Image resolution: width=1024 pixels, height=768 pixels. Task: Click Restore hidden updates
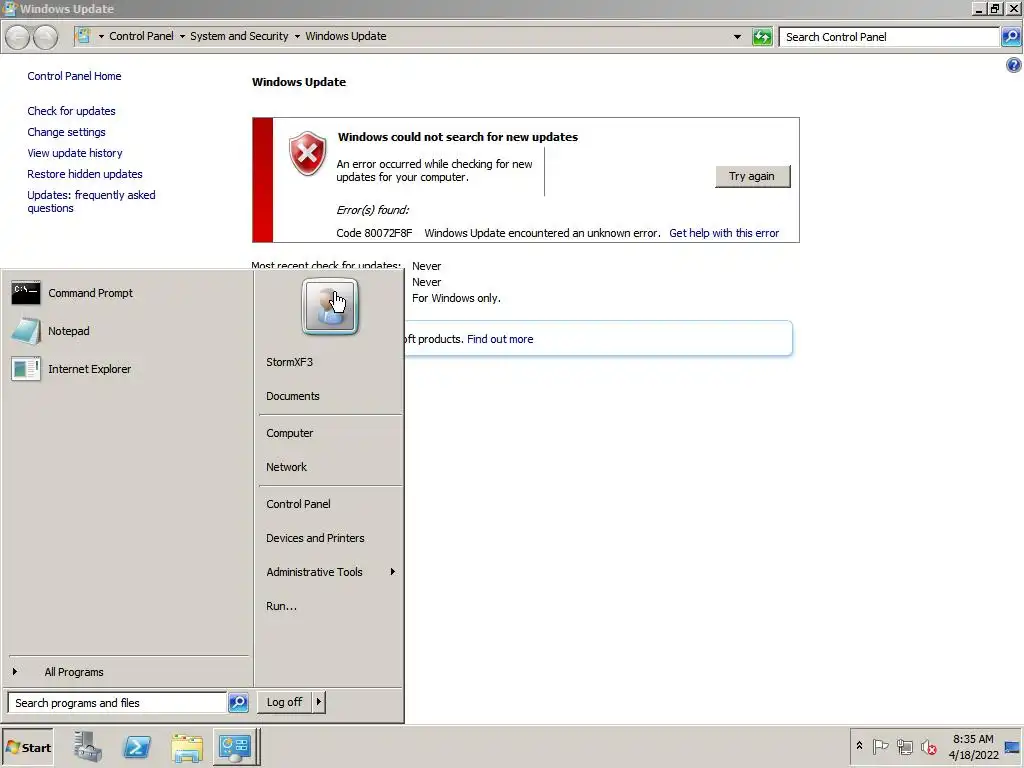point(85,174)
